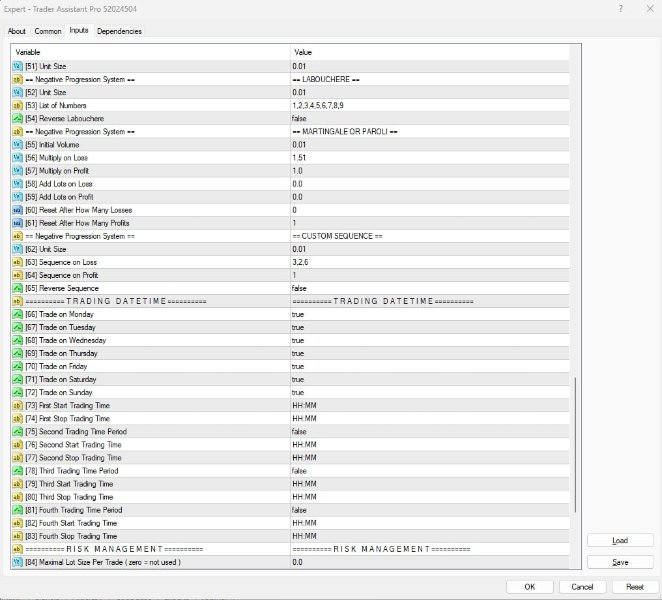The width and height of the screenshot is (662, 600).
Task: Click the icon for Multiply on Loss row
Action: click(x=17, y=157)
